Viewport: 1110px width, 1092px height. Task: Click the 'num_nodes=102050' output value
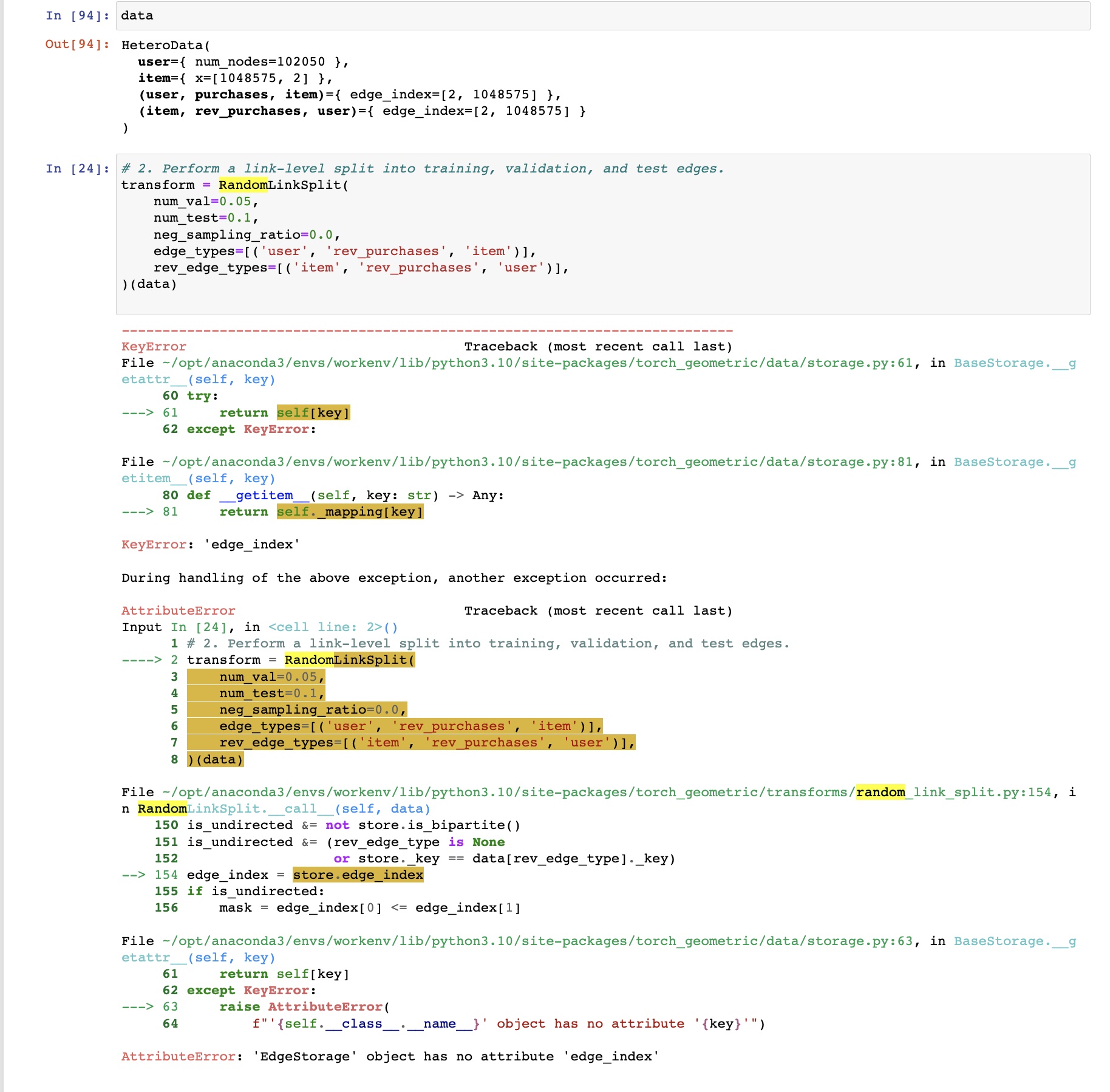point(260,61)
